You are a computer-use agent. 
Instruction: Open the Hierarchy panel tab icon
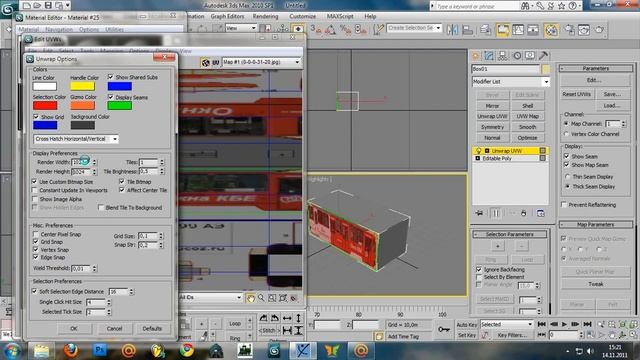click(x=502, y=56)
